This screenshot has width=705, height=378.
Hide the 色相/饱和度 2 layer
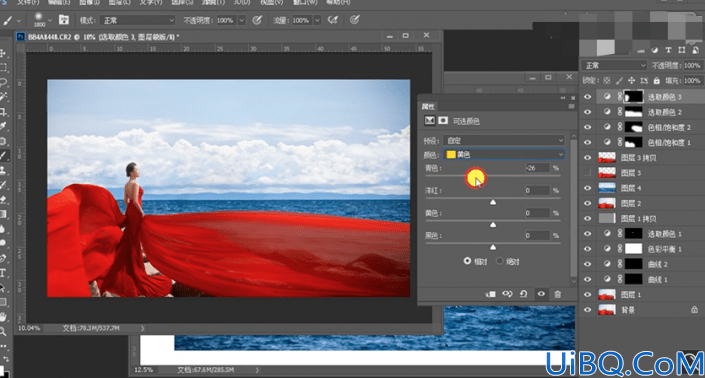click(587, 127)
